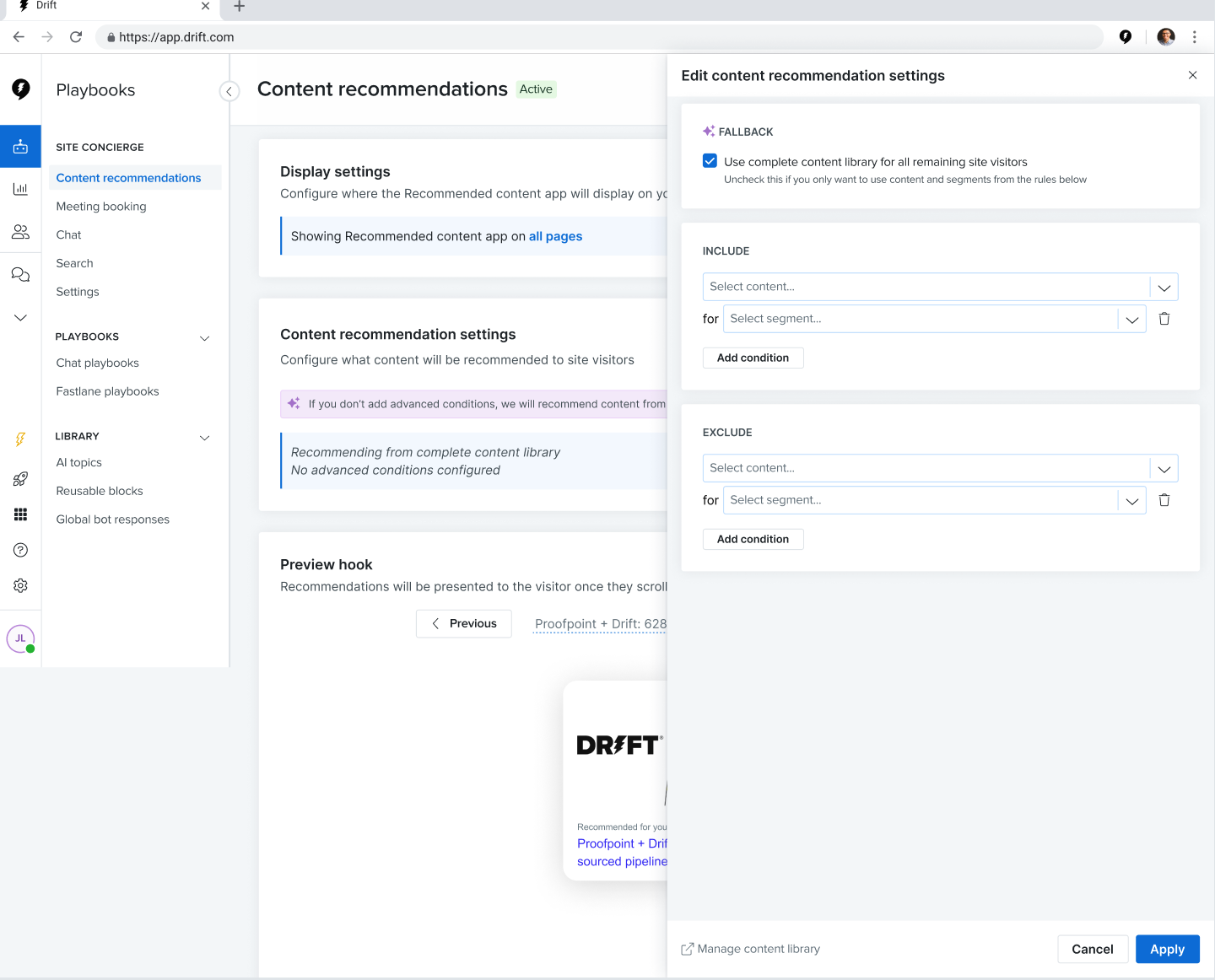
Task: Open Manage content library link
Action: pos(759,949)
